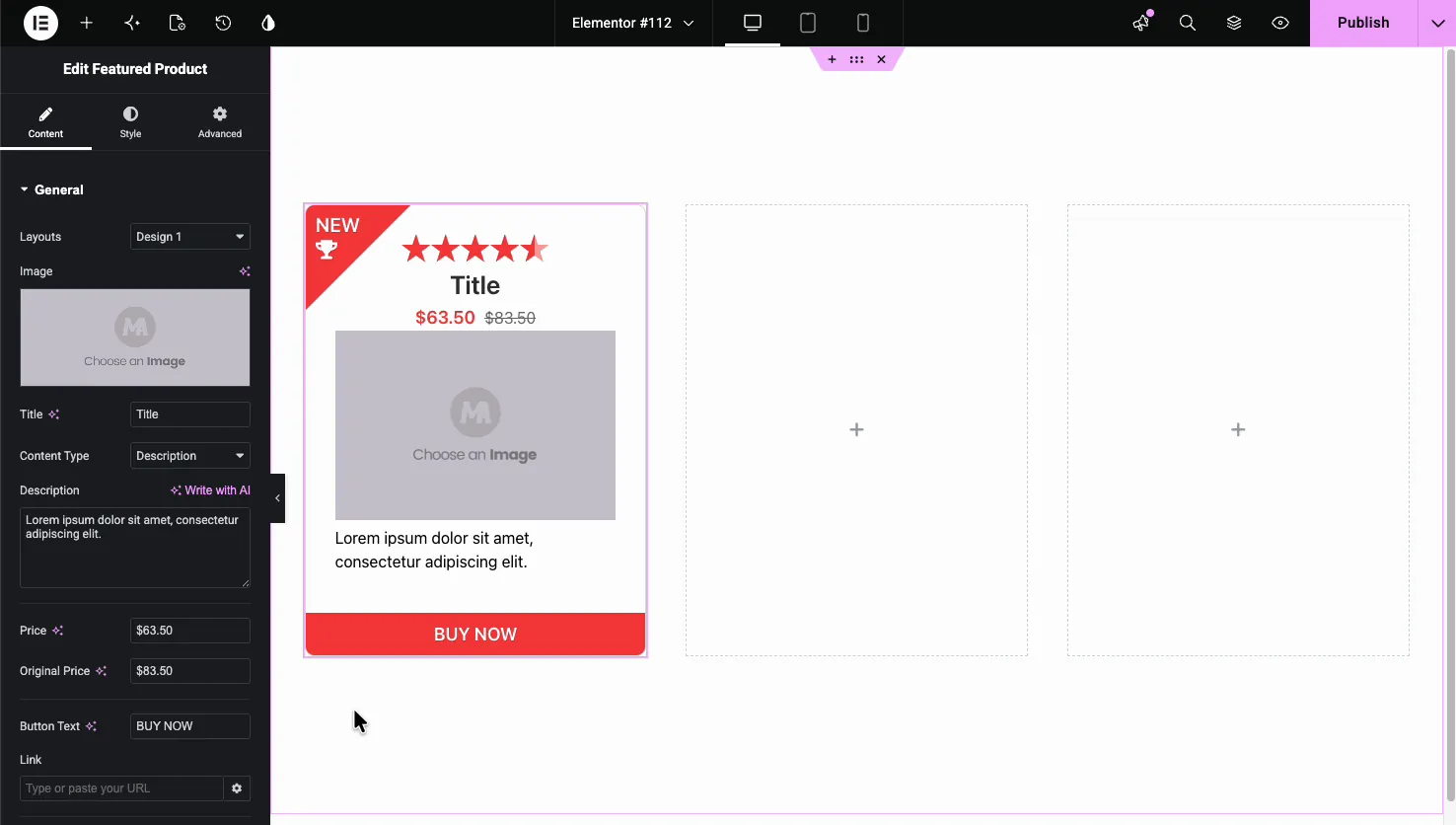Click the Price input field
Viewport: 1456px width, 825px height.
190,631
